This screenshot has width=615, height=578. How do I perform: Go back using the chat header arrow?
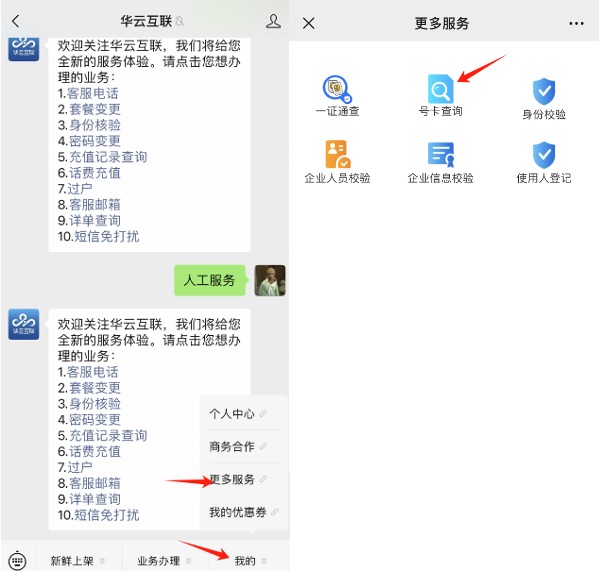coord(16,21)
